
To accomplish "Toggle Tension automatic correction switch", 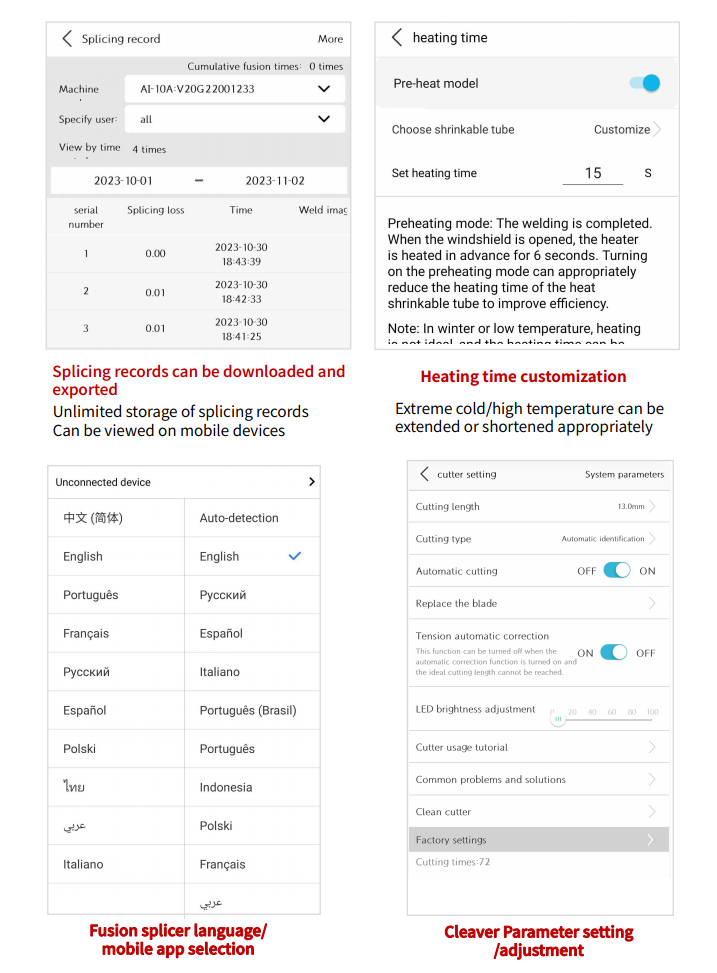I will click(x=614, y=653).
